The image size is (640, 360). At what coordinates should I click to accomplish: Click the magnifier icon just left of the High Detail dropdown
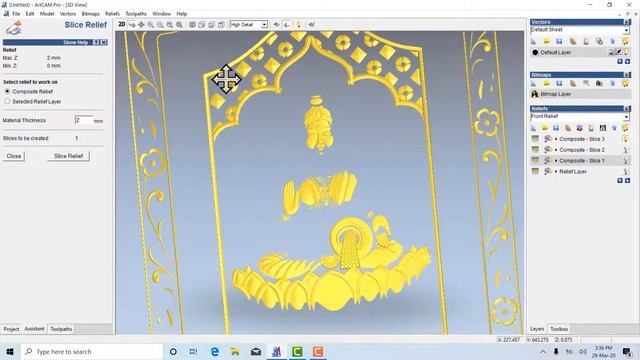179,25
